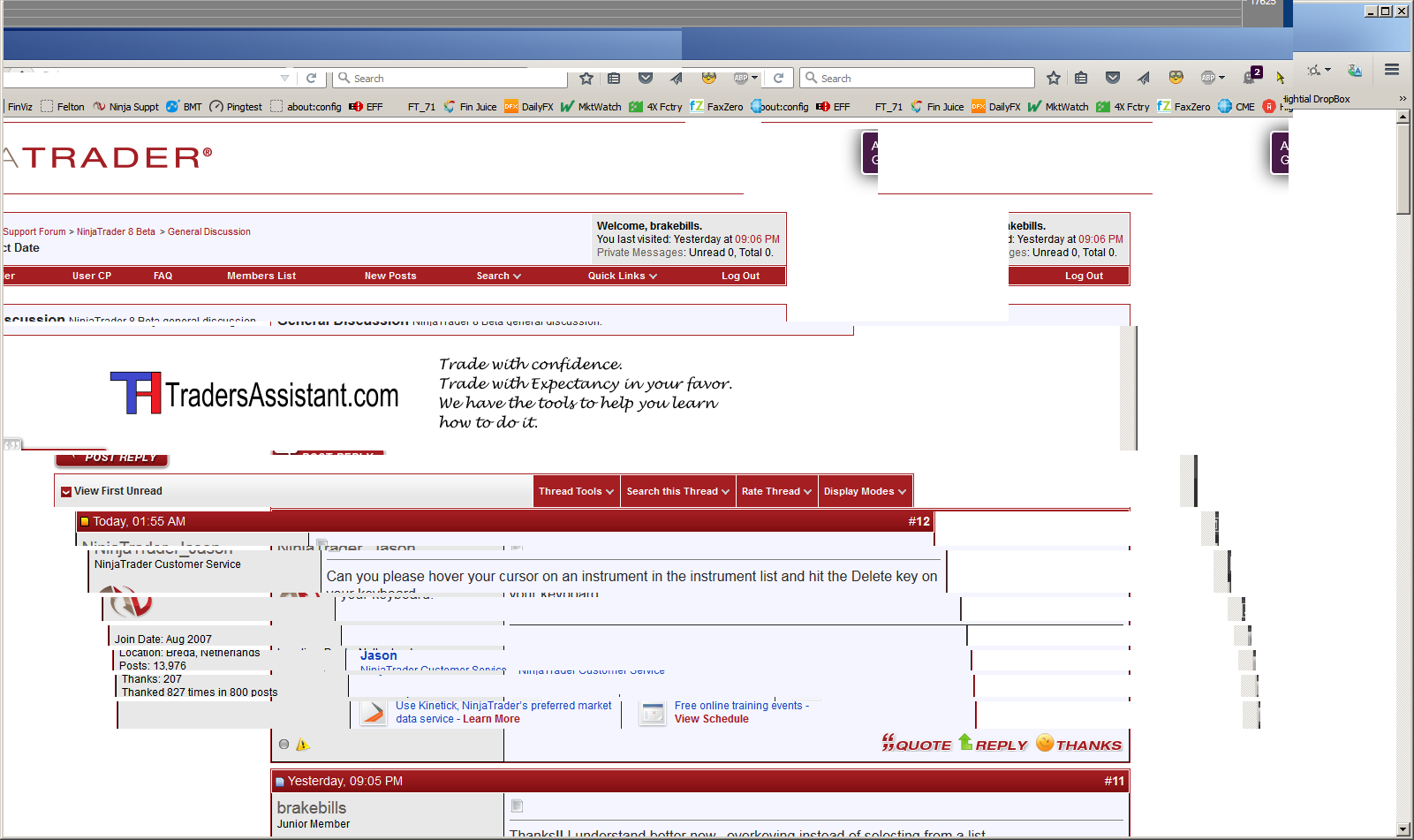Image resolution: width=1414 pixels, height=840 pixels.
Task: Click the Kinetick orange arrow icon
Action: (374, 712)
